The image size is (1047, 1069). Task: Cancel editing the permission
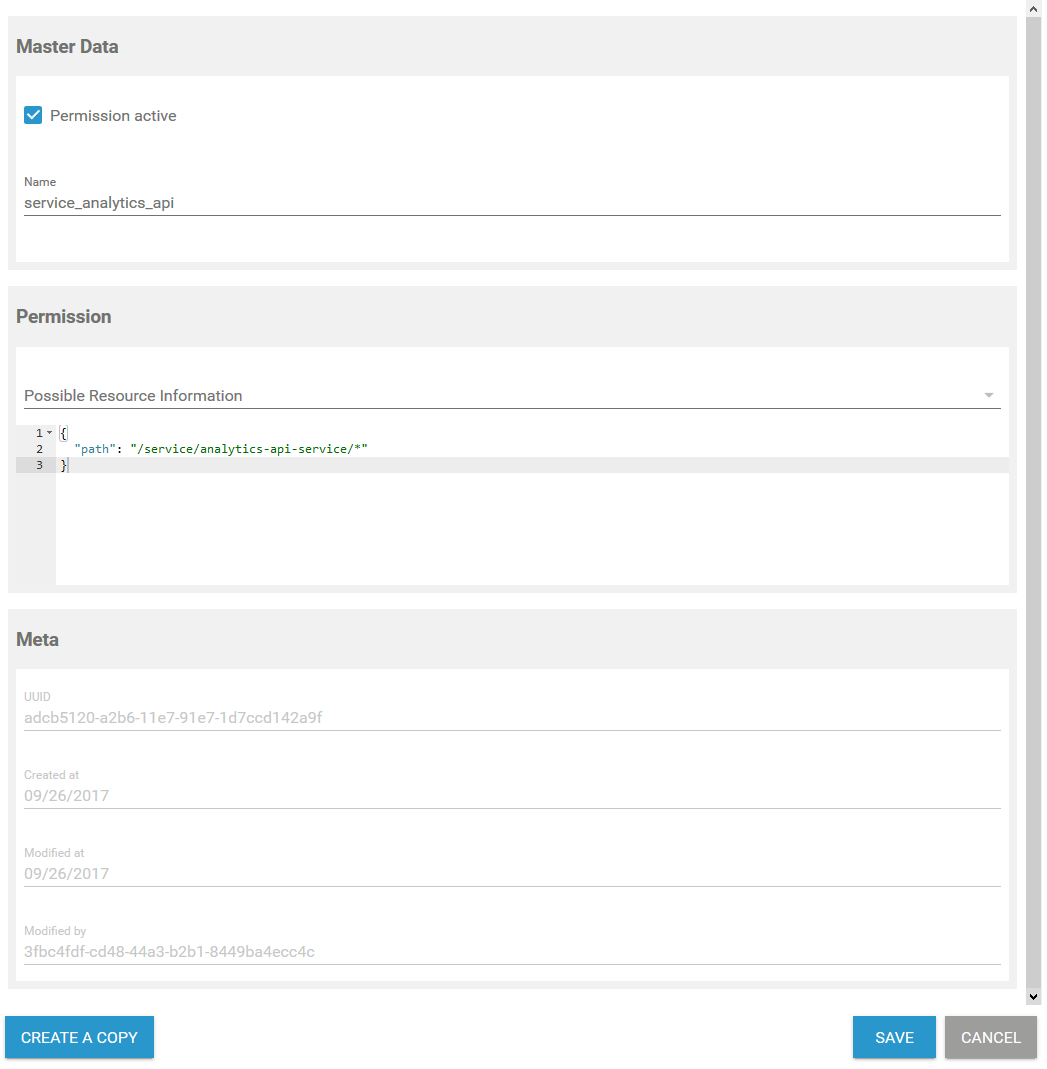coord(990,1037)
